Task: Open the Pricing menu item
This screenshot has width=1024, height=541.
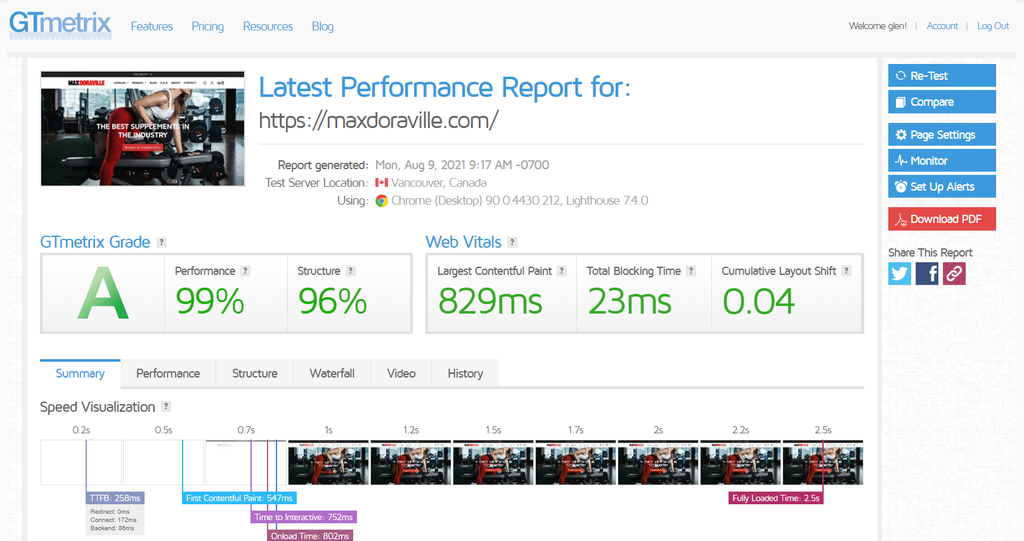Action: click(x=208, y=26)
